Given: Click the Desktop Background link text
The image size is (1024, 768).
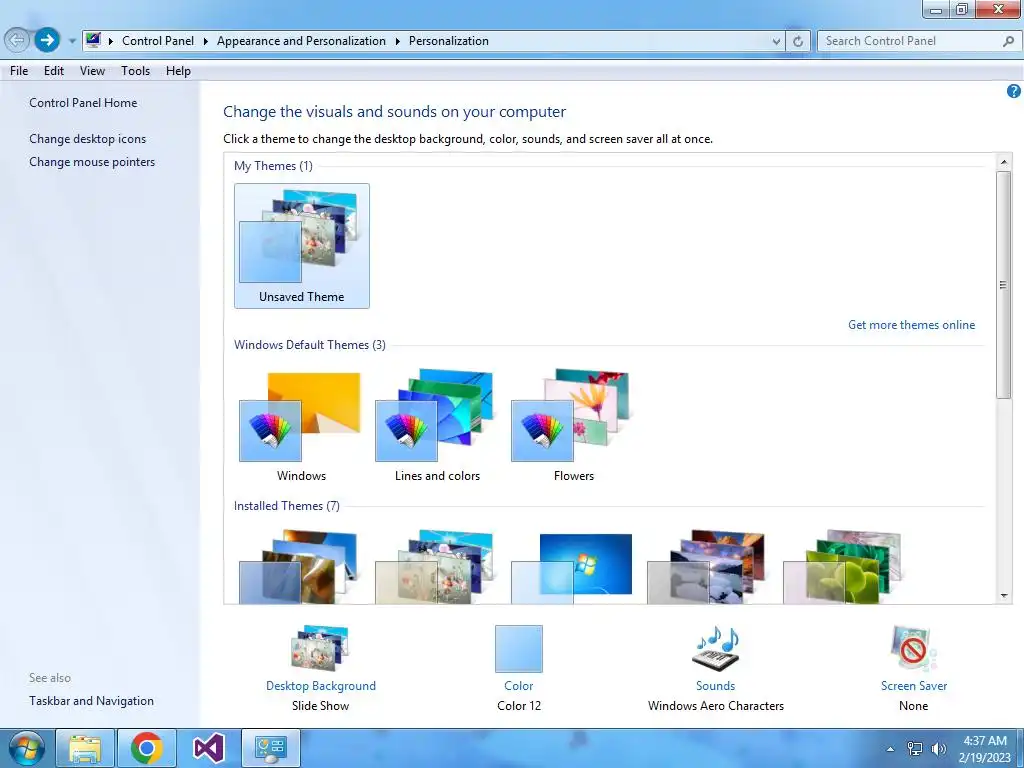Looking at the screenshot, I should tap(321, 686).
